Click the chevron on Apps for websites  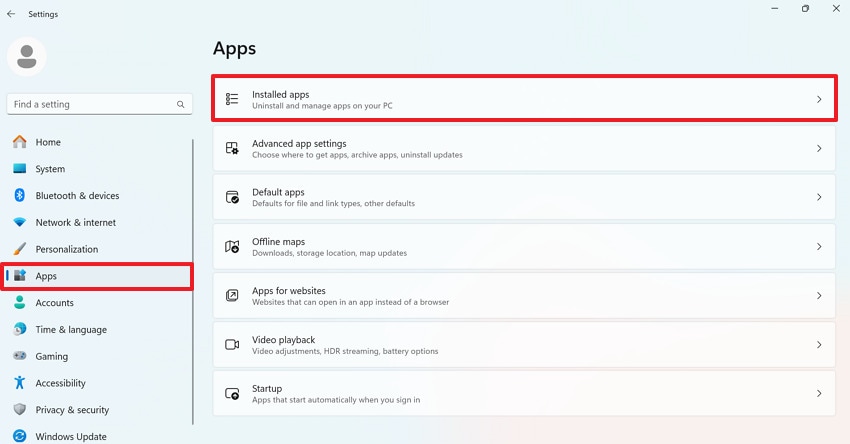pyautogui.click(x=819, y=295)
